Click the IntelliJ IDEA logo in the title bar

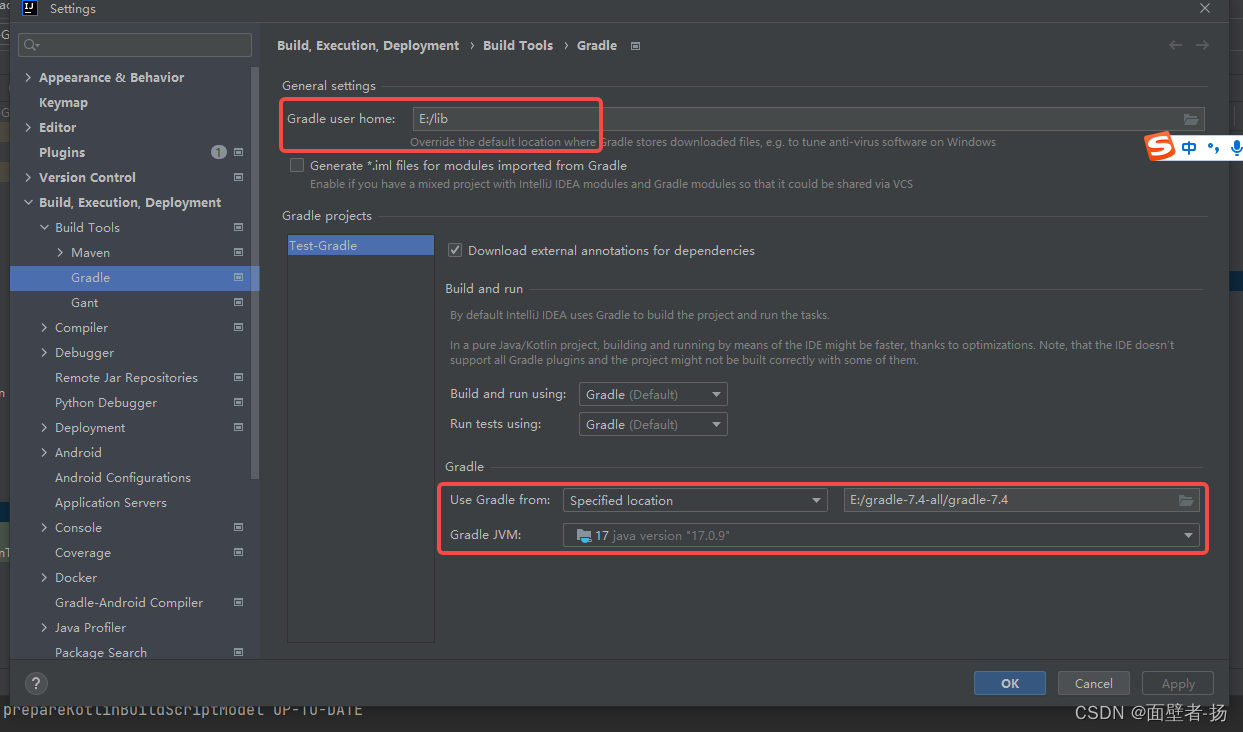tap(30, 9)
